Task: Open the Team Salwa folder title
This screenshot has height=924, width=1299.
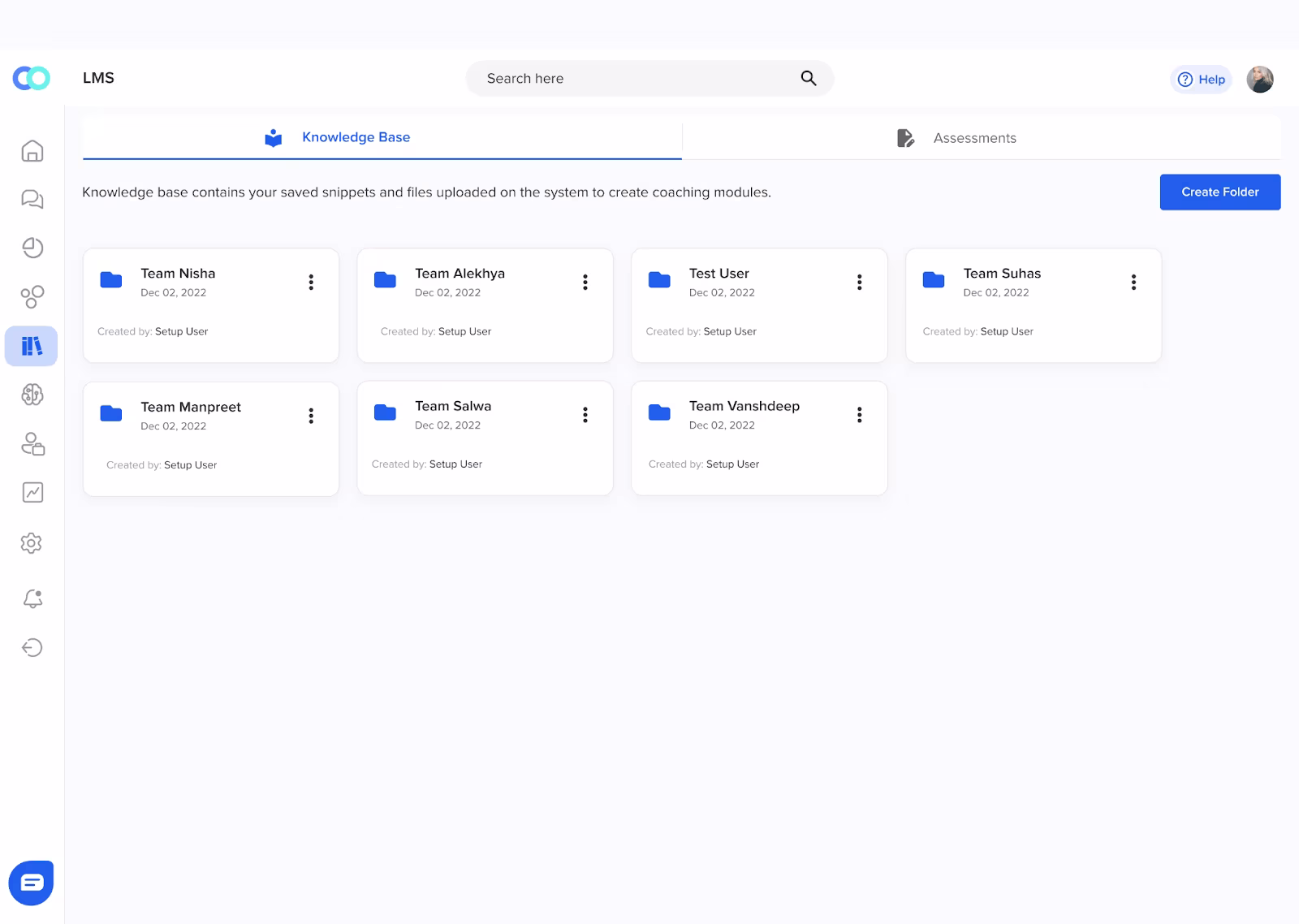Action: pyautogui.click(x=453, y=406)
